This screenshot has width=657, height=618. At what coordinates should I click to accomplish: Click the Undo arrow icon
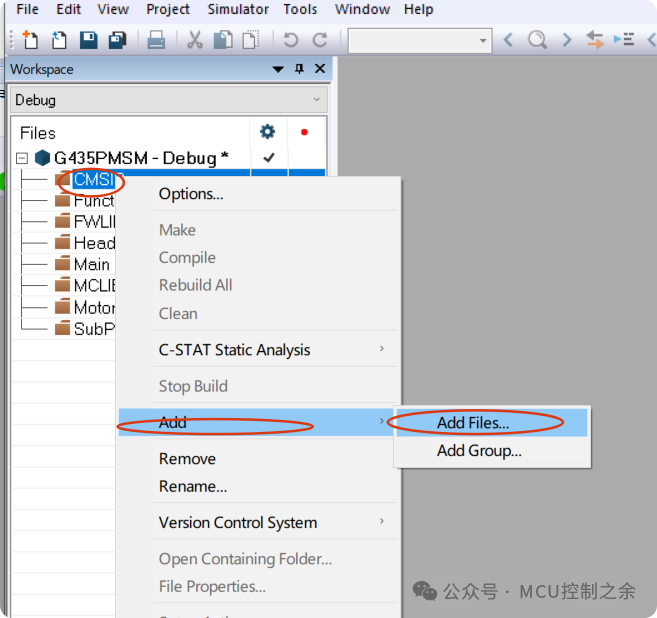click(291, 40)
